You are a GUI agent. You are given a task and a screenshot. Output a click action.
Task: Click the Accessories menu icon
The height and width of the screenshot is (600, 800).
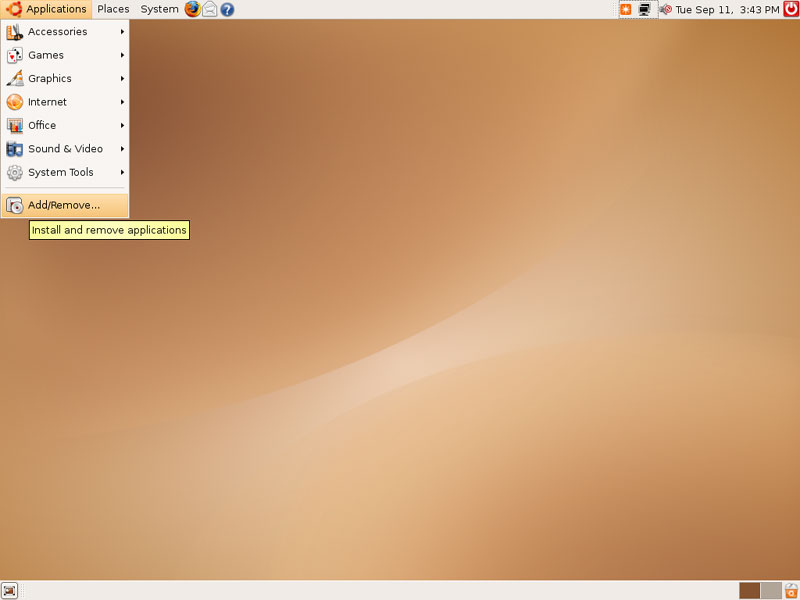(14, 32)
